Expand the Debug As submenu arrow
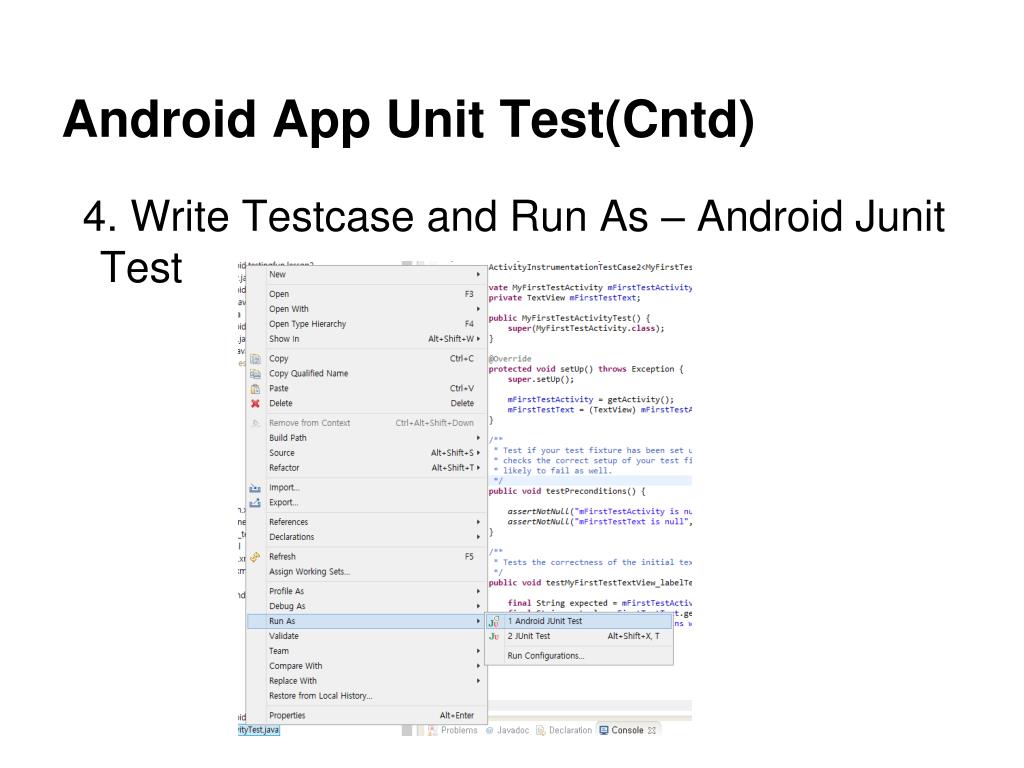Screen dimensions: 1024x768 (478, 607)
